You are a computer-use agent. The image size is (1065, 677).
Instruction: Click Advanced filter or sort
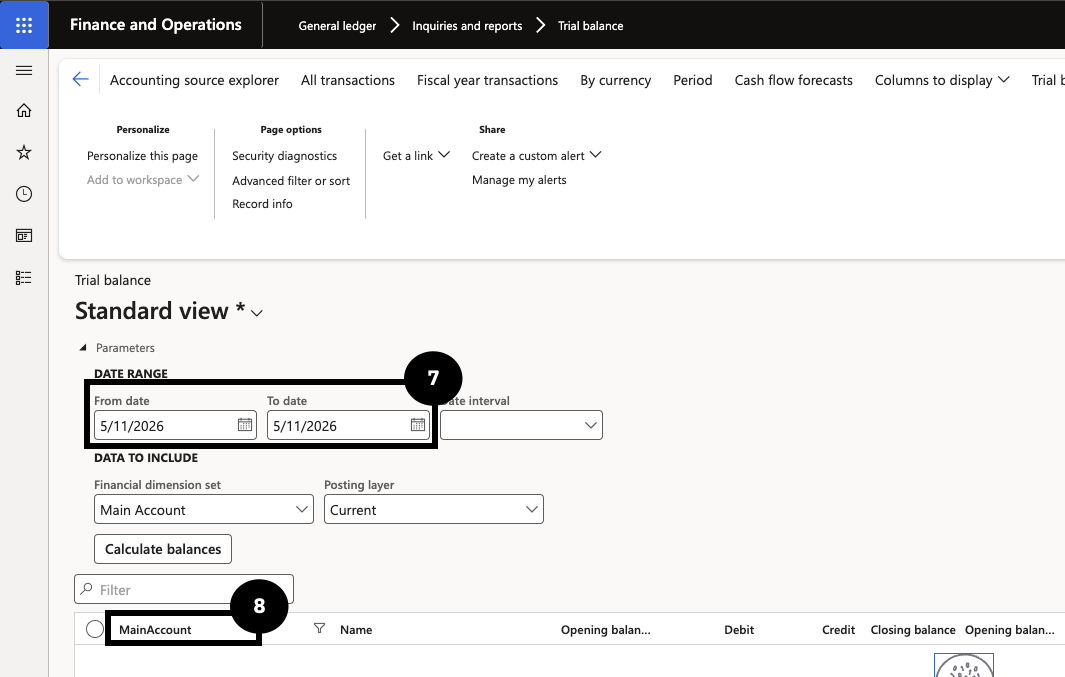point(291,181)
